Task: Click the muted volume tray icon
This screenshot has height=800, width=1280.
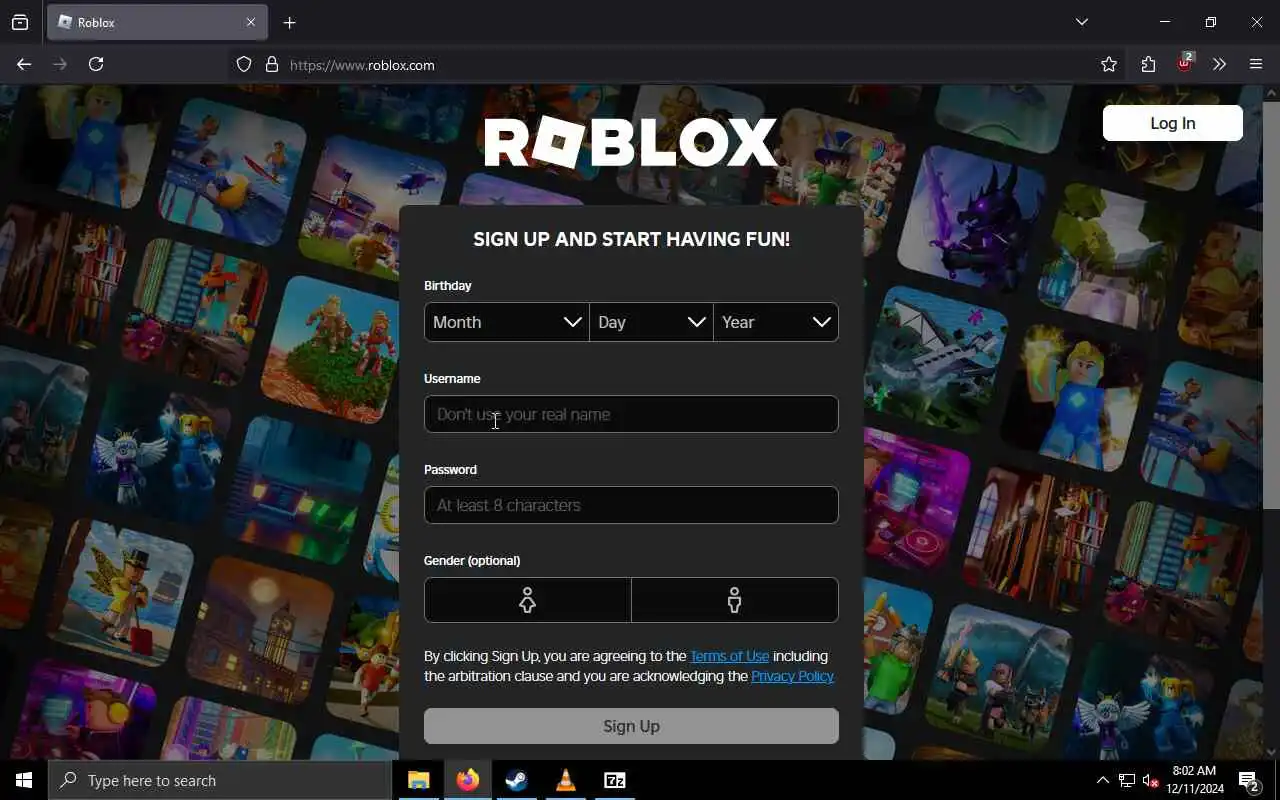Action: coord(1151,780)
